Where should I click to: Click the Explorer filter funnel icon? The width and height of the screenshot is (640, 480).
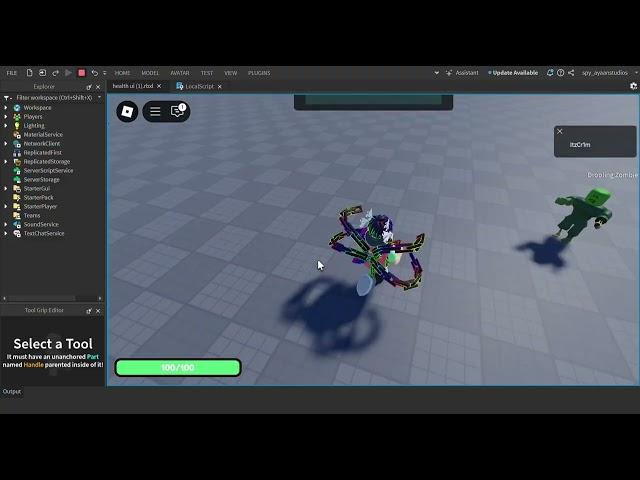pyautogui.click(x=7, y=98)
